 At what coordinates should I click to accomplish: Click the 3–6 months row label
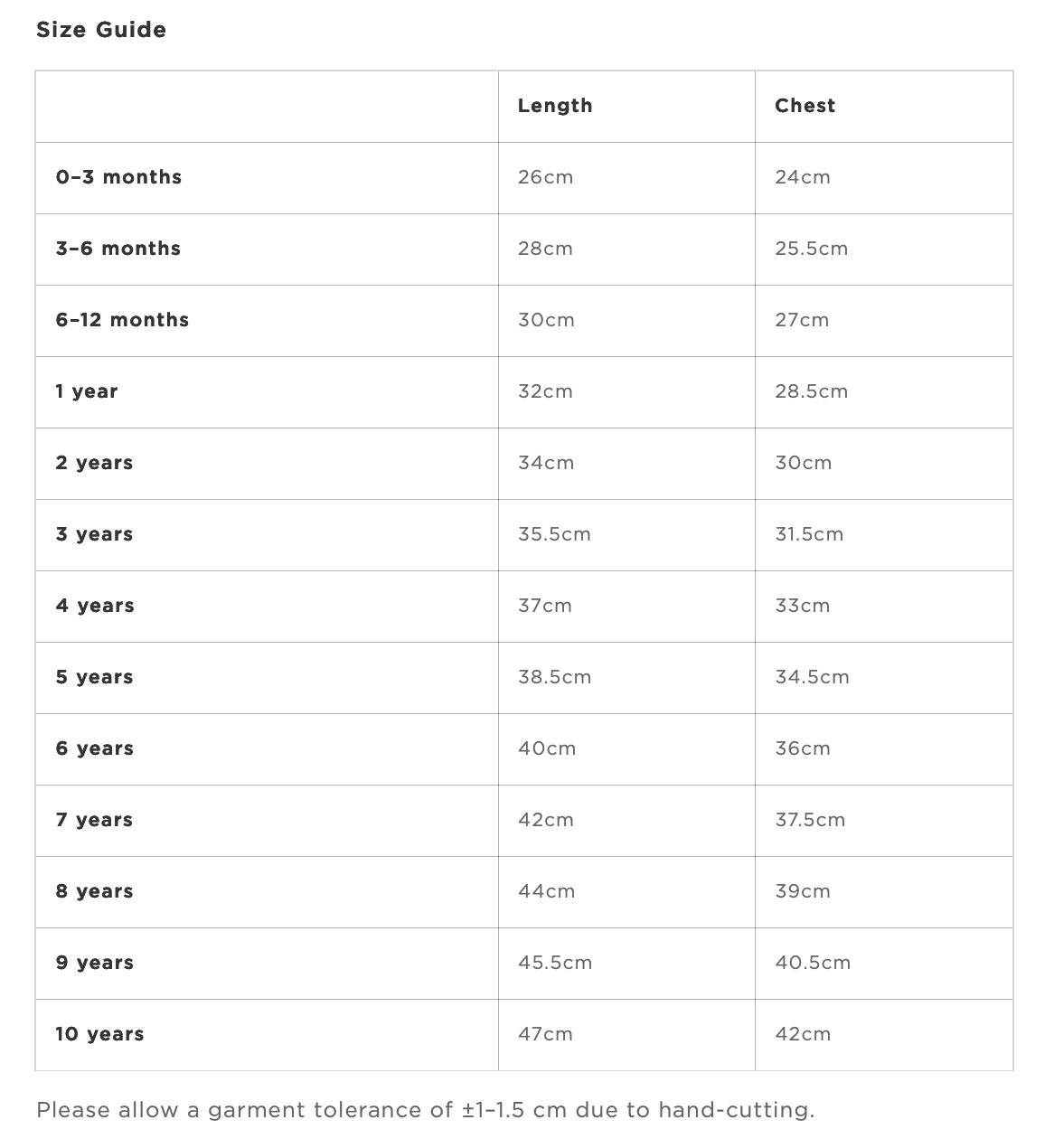(x=118, y=249)
